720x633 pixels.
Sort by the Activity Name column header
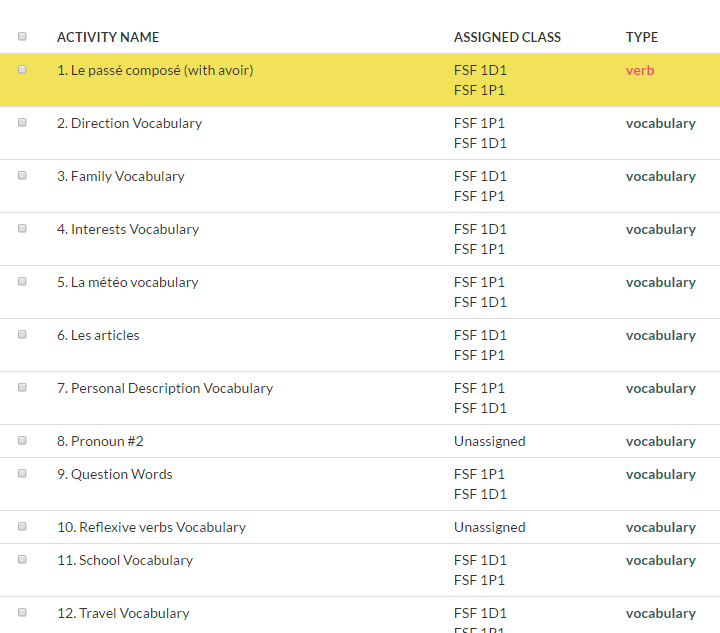tap(108, 37)
